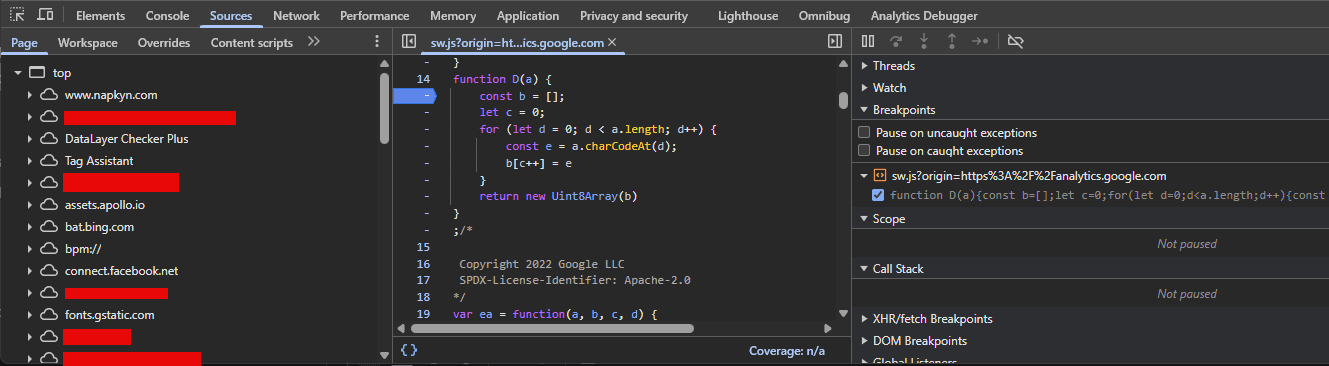Image resolution: width=1329 pixels, height=366 pixels.
Task: Click the step over function call icon
Action: pyautogui.click(x=896, y=41)
